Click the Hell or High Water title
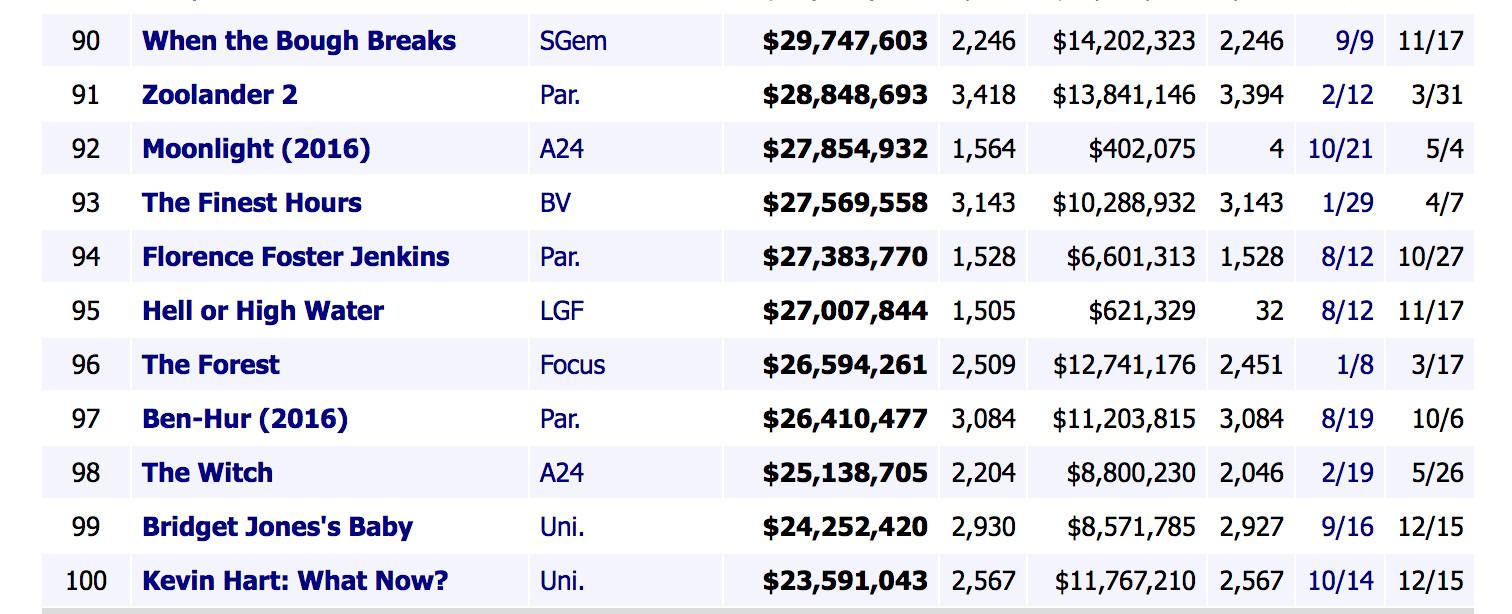 (x=263, y=311)
